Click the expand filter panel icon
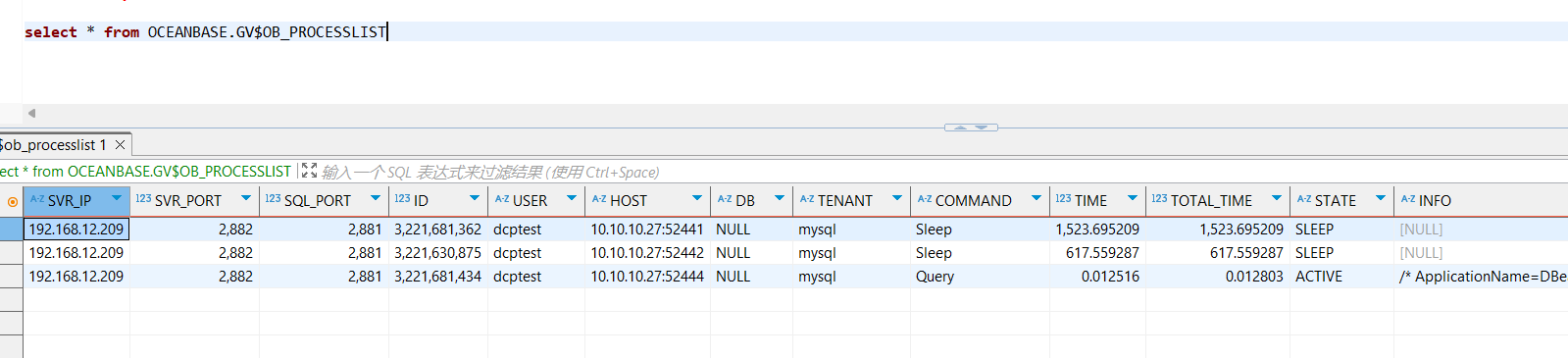Screen dimensions: 1568x358 309,171
